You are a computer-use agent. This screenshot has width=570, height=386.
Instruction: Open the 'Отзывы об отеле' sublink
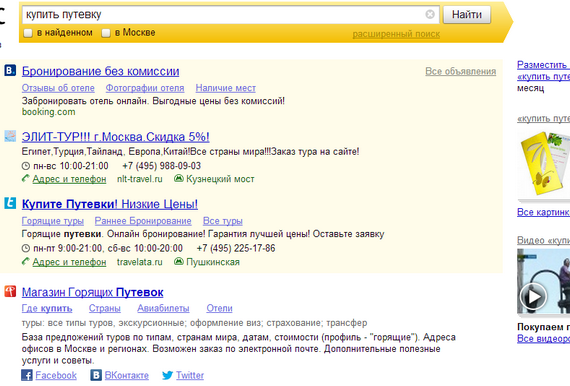[58, 88]
